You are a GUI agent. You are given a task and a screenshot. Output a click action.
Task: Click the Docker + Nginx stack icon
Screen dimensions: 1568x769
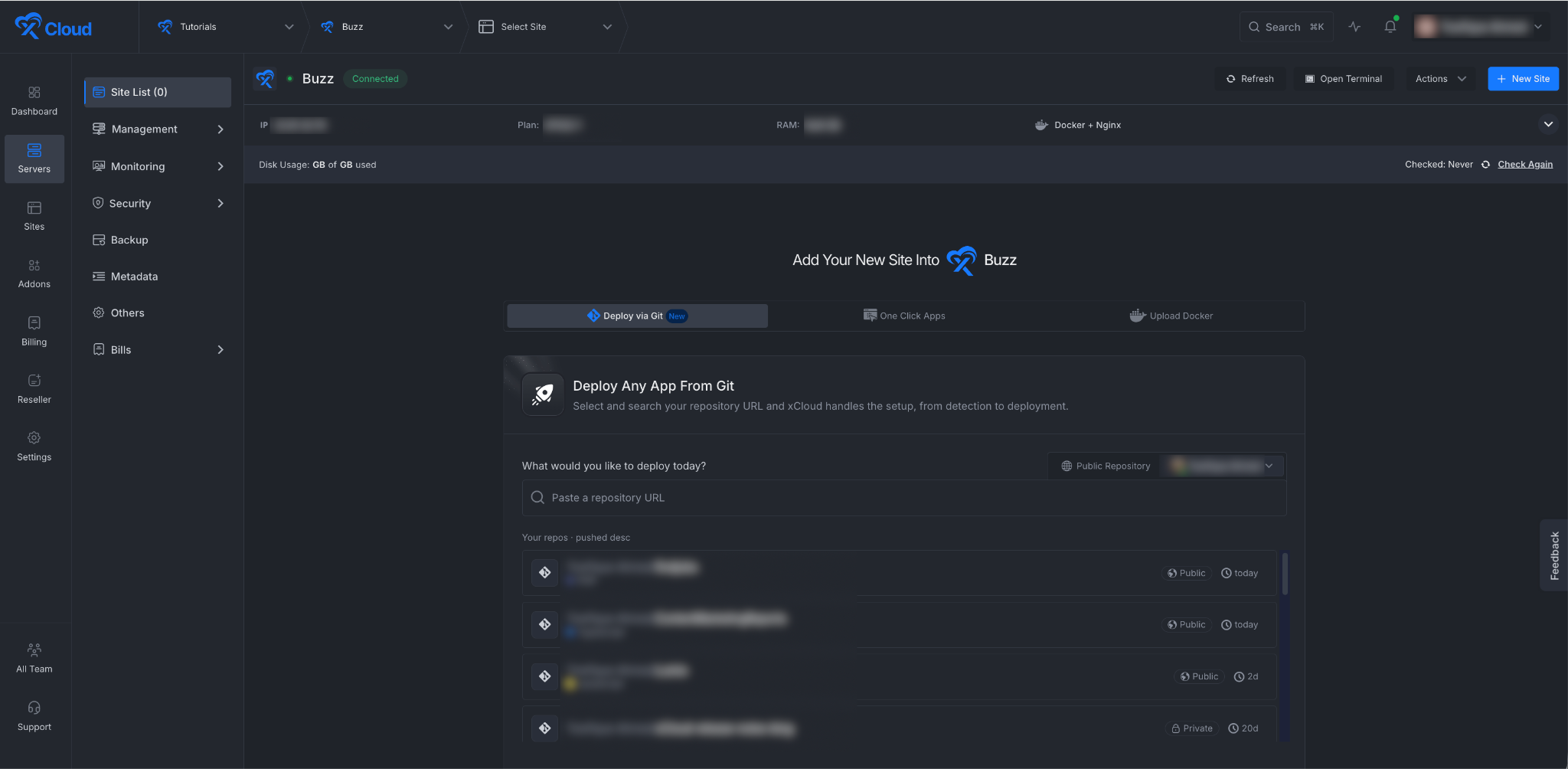[x=1041, y=125]
